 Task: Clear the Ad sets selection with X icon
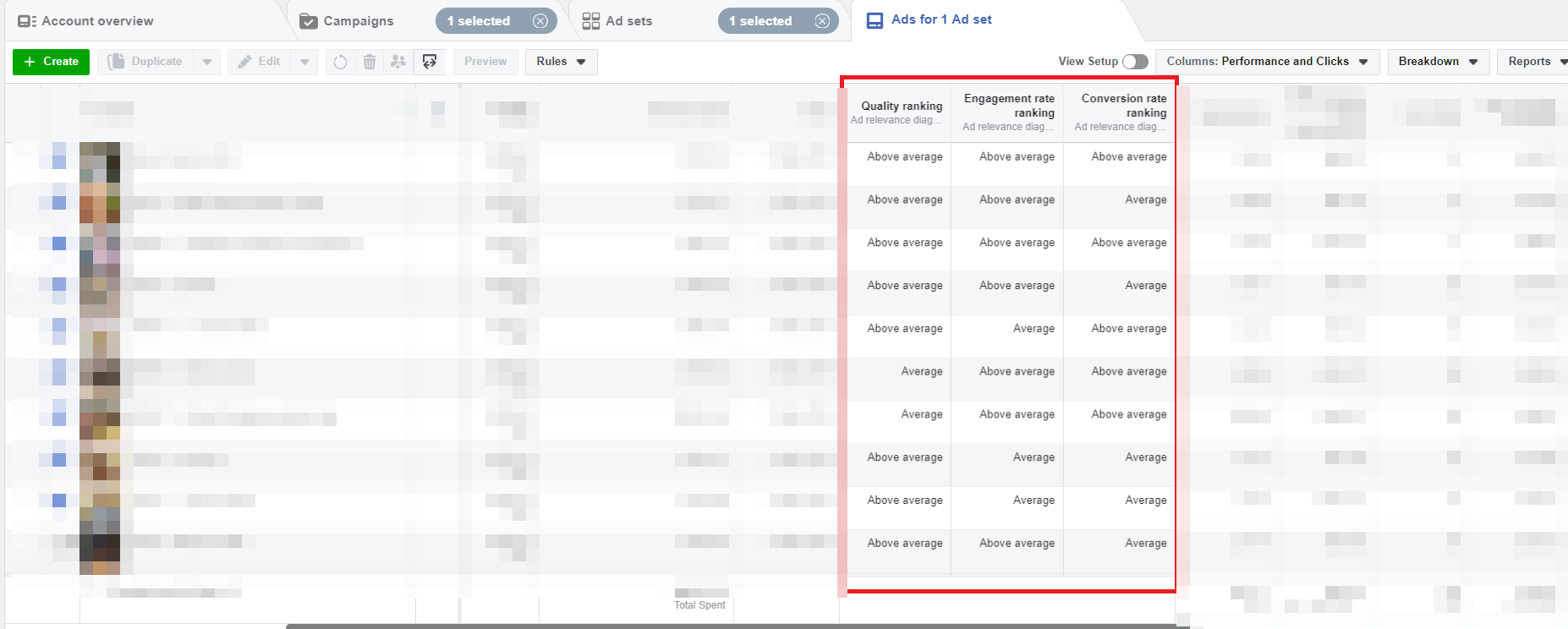822,21
